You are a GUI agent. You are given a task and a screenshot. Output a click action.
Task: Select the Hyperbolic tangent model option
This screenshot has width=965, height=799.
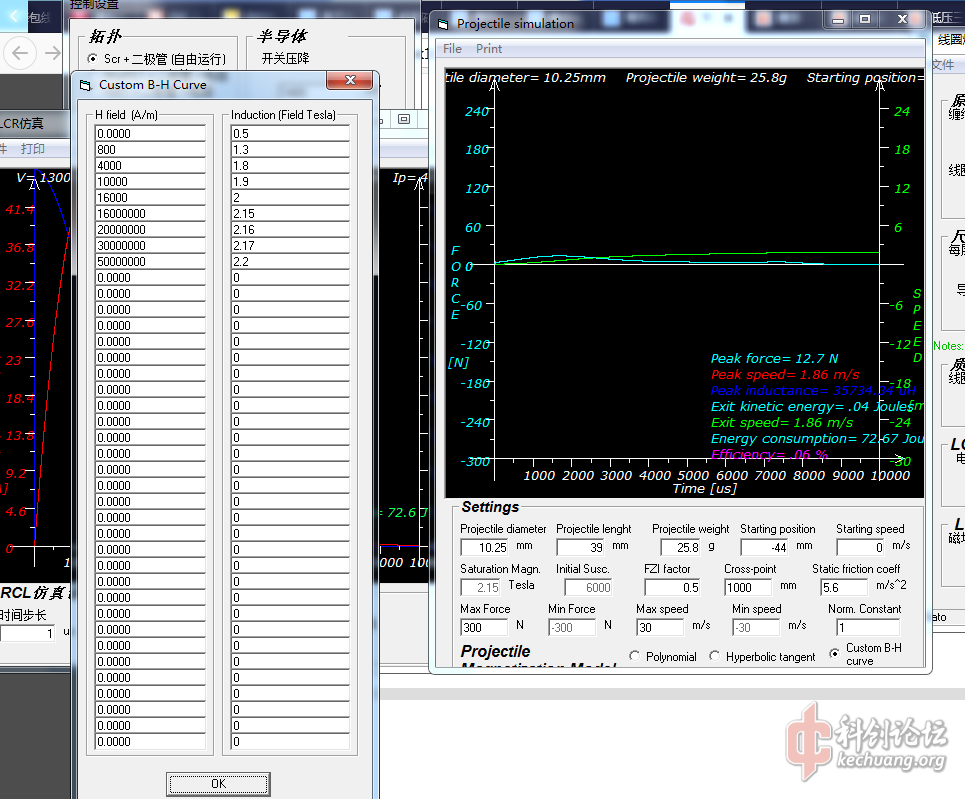click(x=715, y=656)
